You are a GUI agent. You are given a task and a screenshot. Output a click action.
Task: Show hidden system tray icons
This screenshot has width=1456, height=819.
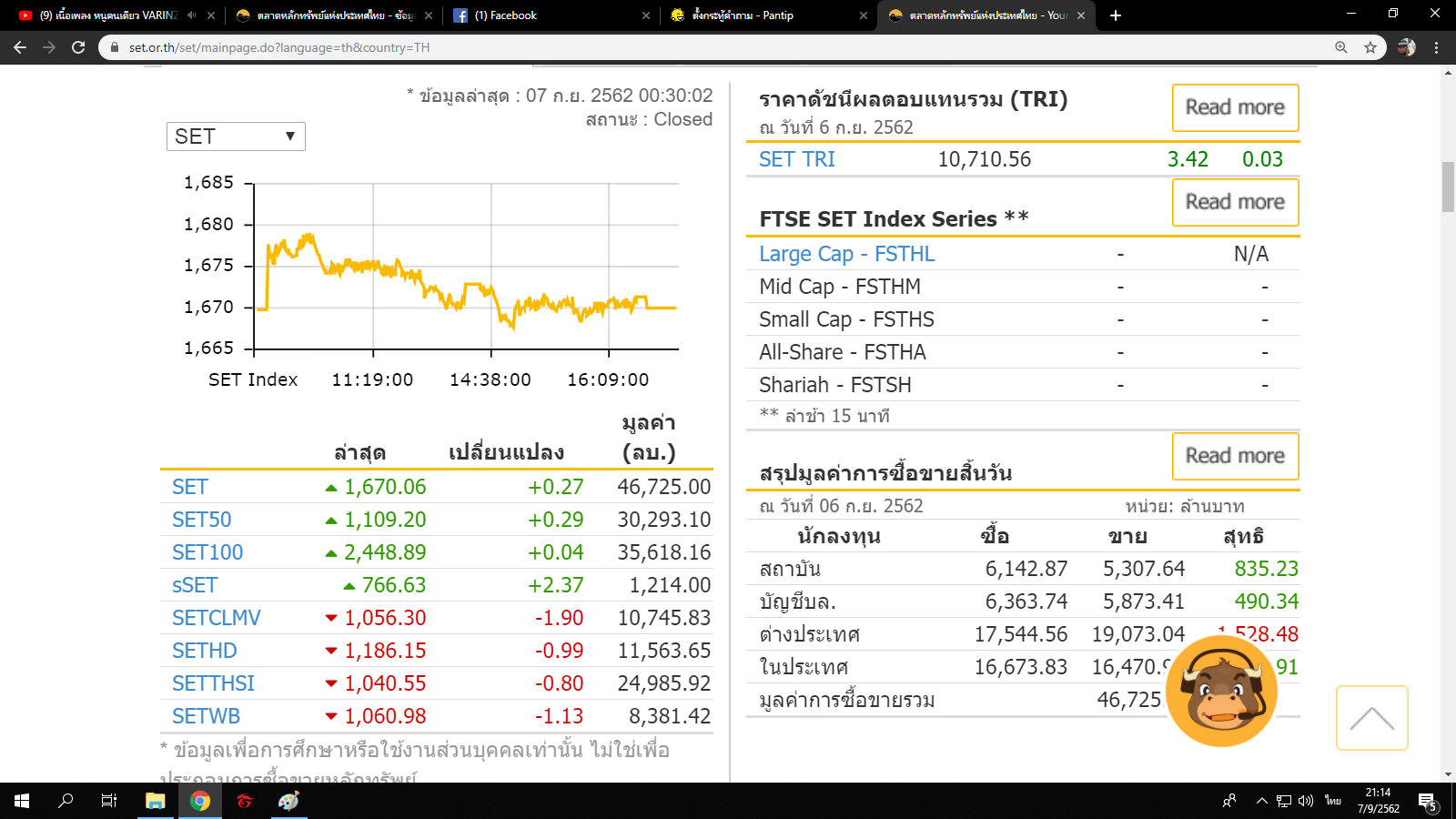[1261, 801]
